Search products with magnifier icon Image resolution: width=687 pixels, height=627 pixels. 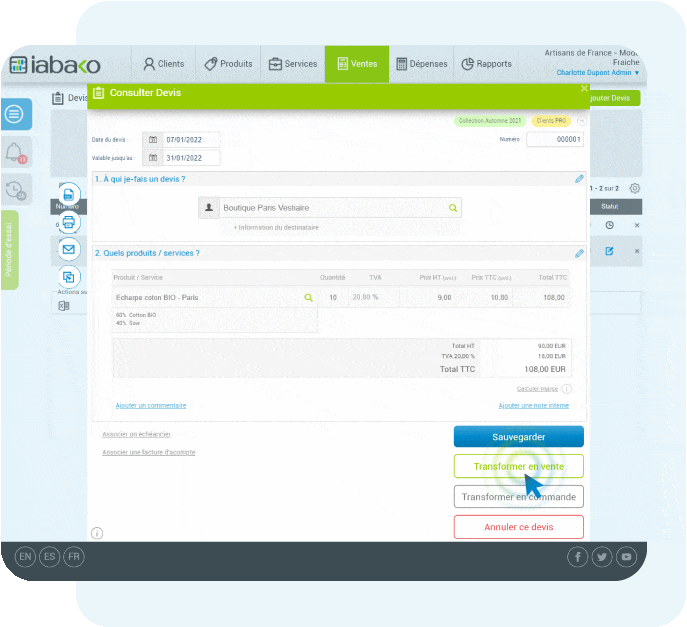(x=308, y=298)
